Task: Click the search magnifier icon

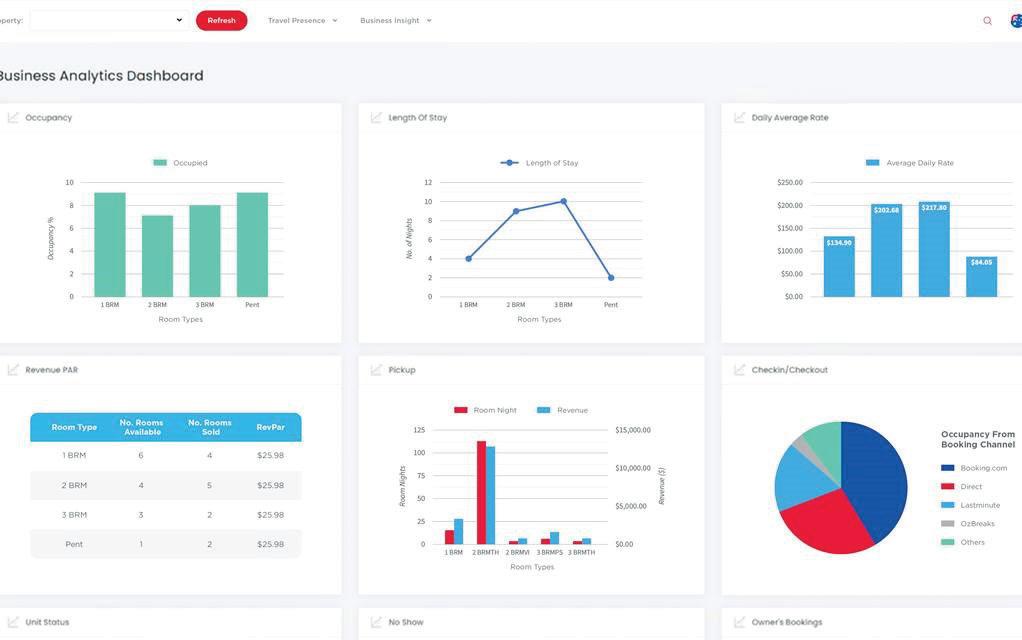Action: pyautogui.click(x=987, y=21)
